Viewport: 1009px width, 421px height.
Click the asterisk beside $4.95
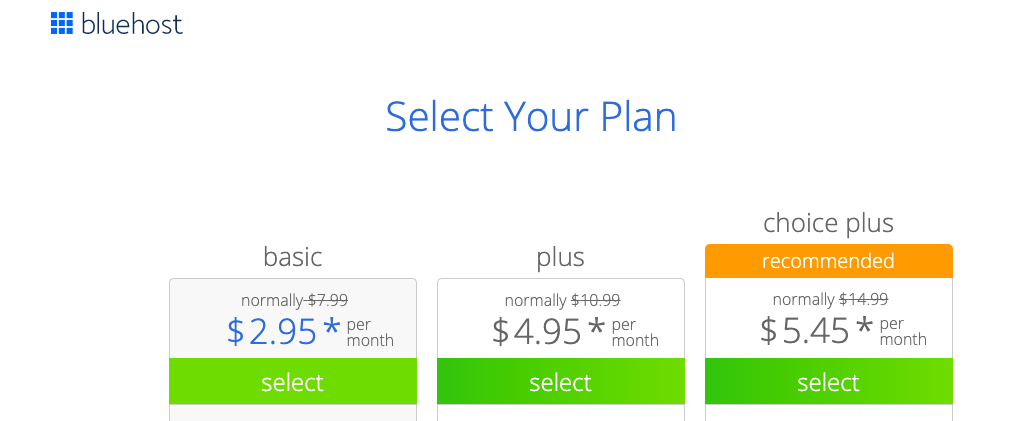tap(597, 326)
